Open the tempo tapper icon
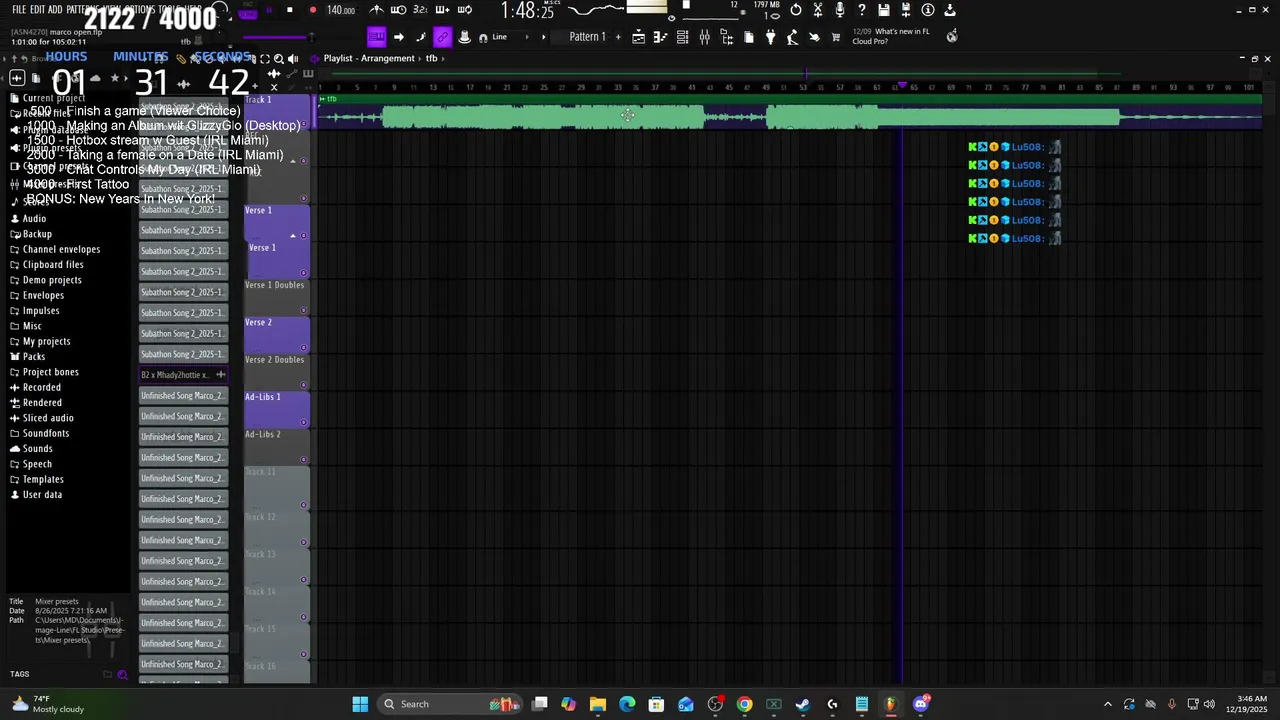Image resolution: width=1280 pixels, height=720 pixels. point(792,37)
